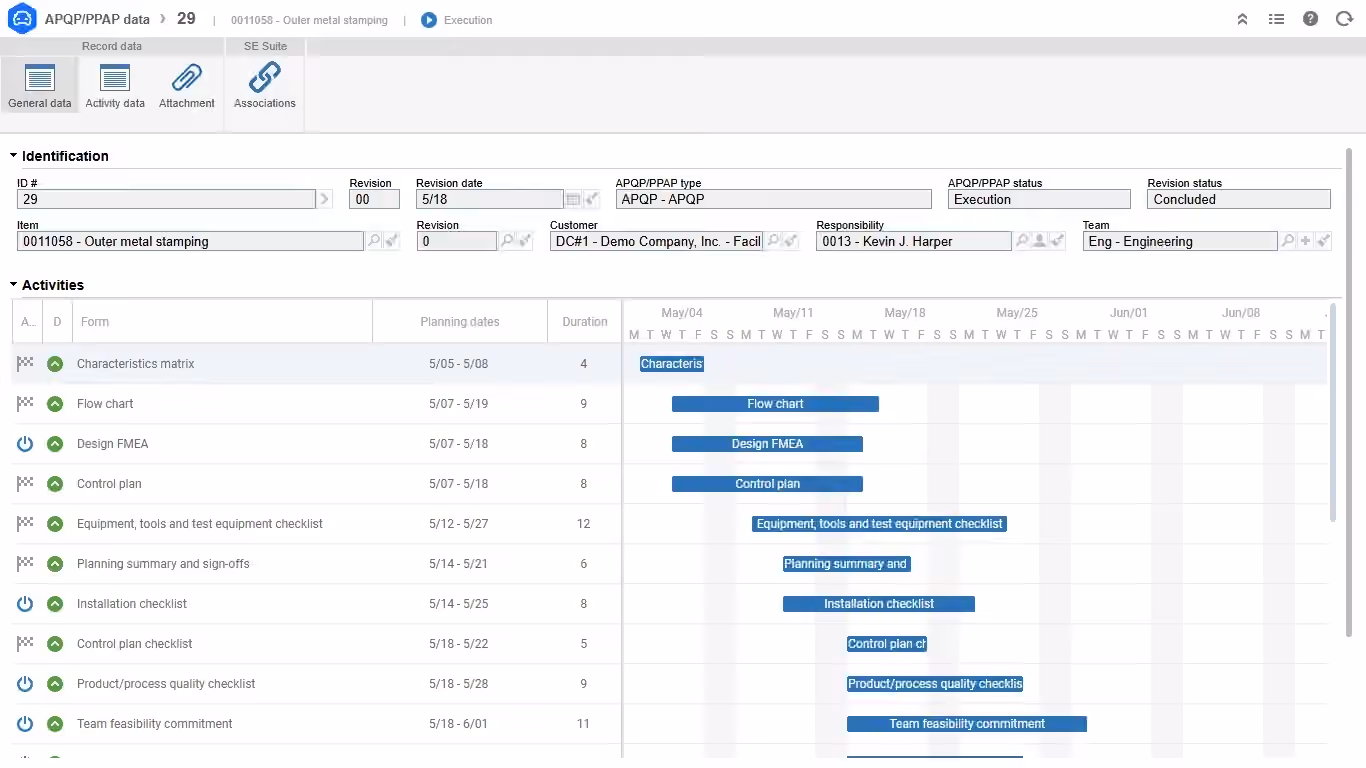Click the list view icon in header
Image resolution: width=1366 pixels, height=768 pixels.
[1276, 19]
